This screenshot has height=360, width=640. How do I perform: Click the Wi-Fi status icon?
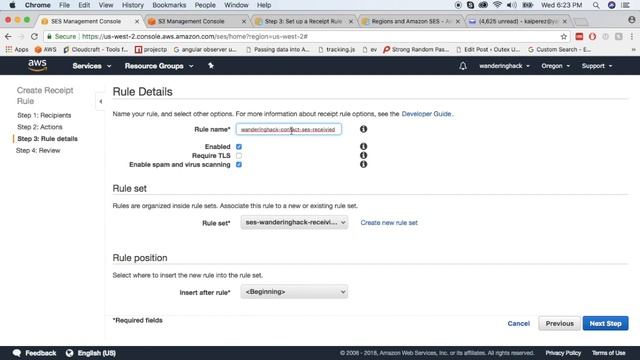497,5
